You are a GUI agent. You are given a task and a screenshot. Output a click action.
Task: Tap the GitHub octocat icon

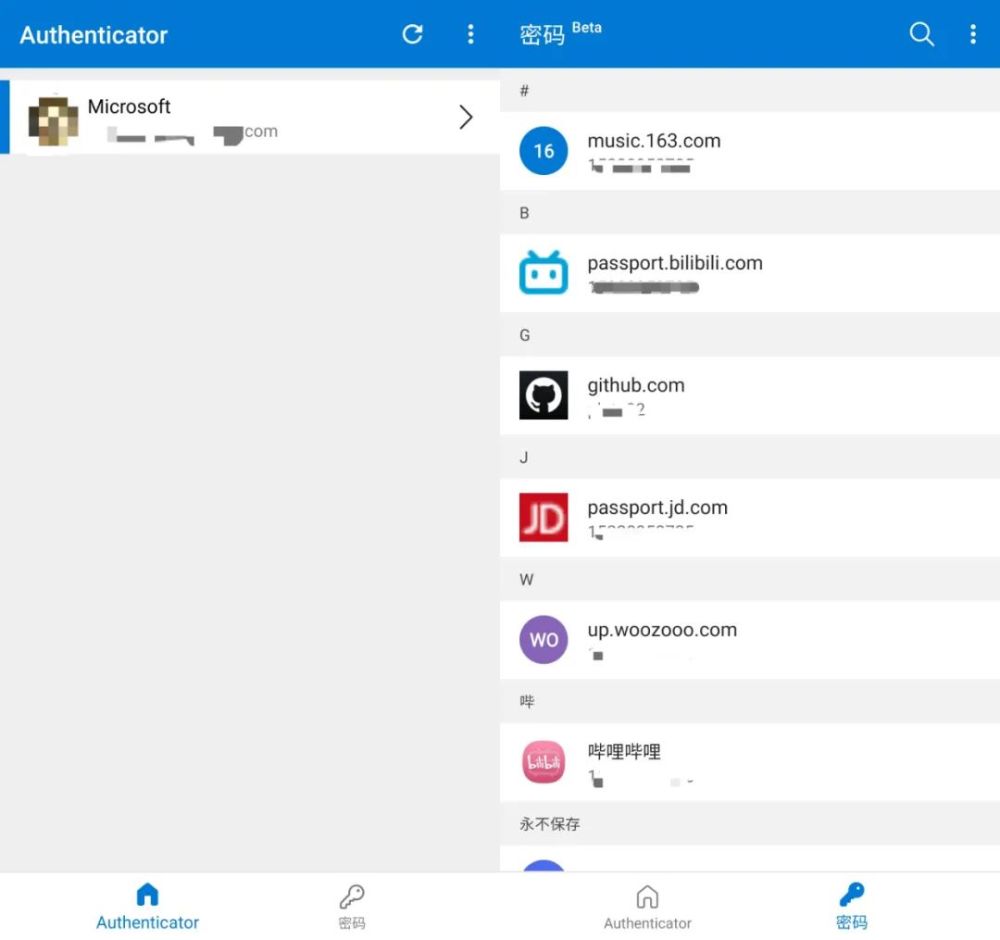point(543,395)
